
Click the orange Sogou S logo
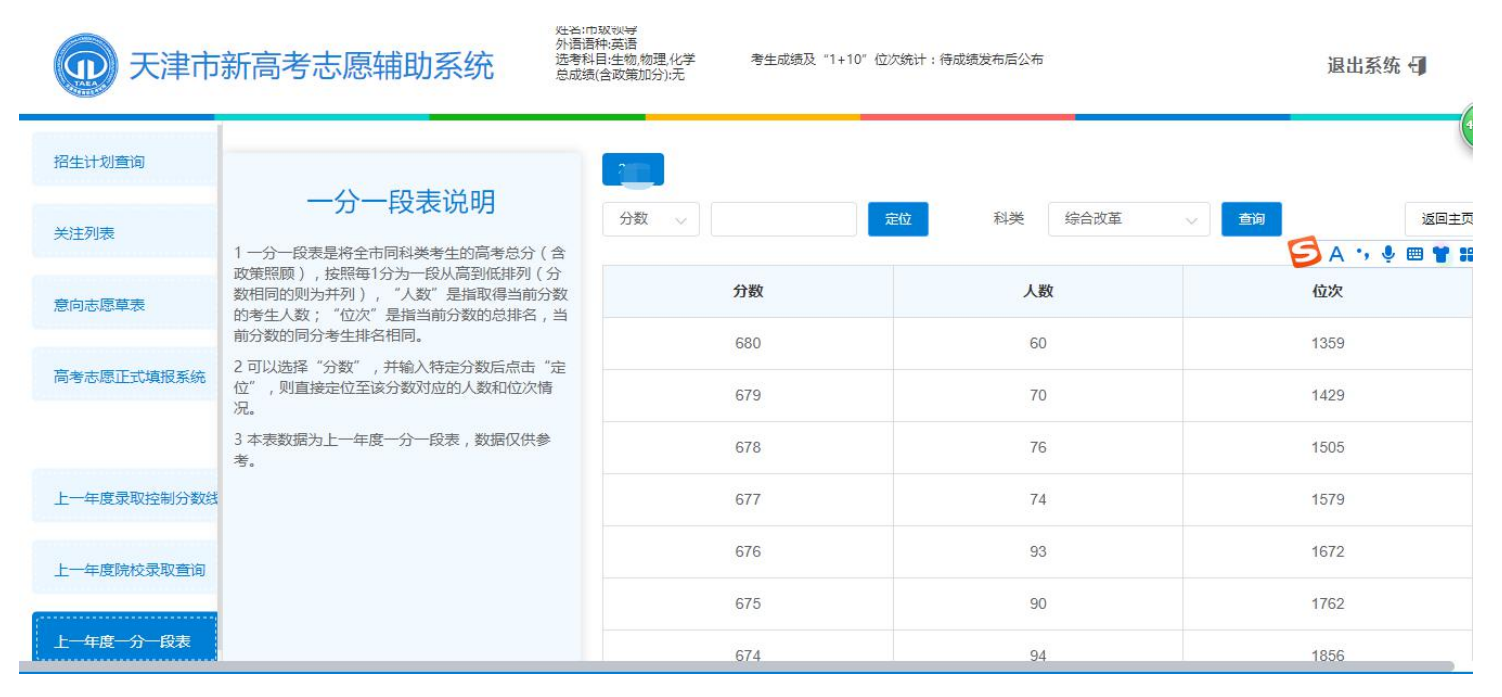point(1304,253)
